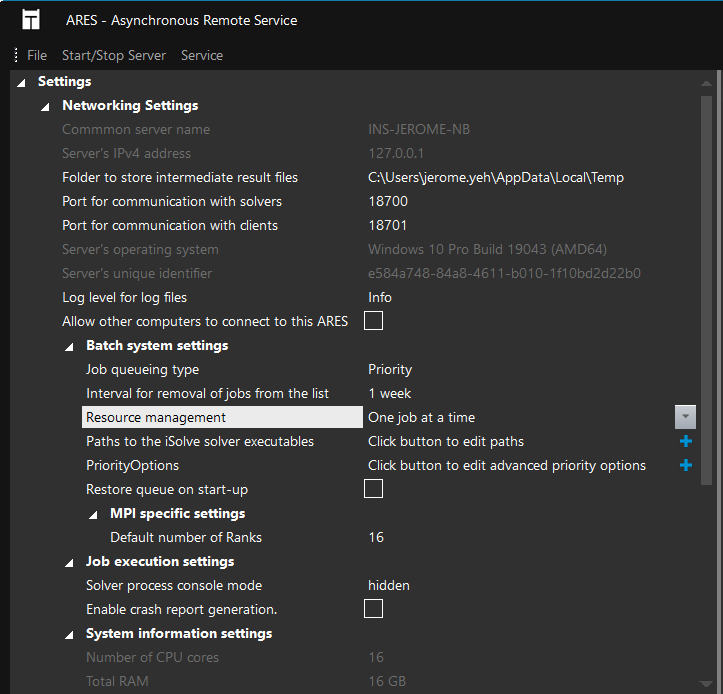This screenshot has width=723, height=694.
Task: Toggle Restore queue on start-up checkbox
Action: 373,489
